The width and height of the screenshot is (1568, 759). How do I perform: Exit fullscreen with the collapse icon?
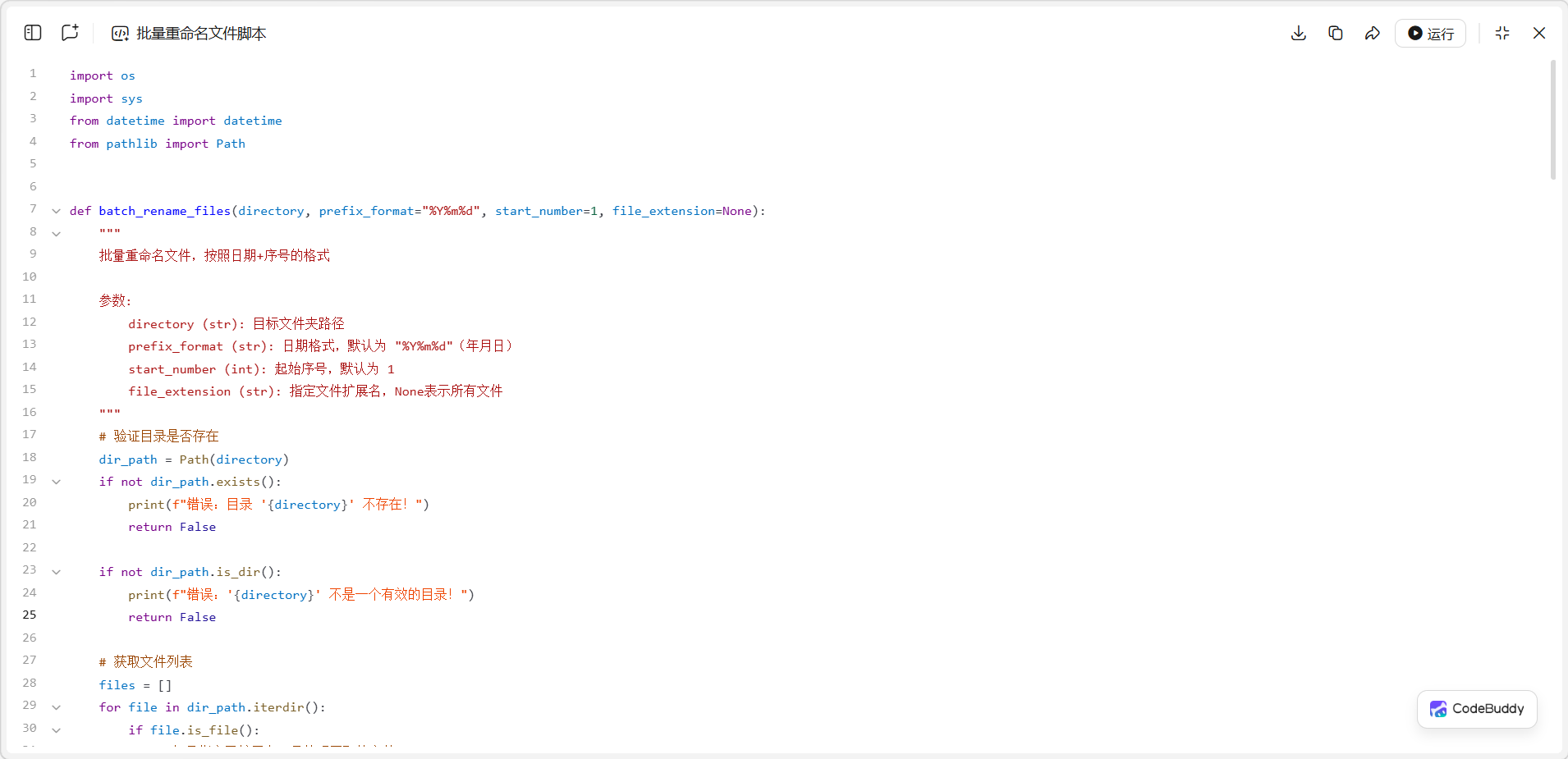(1502, 33)
